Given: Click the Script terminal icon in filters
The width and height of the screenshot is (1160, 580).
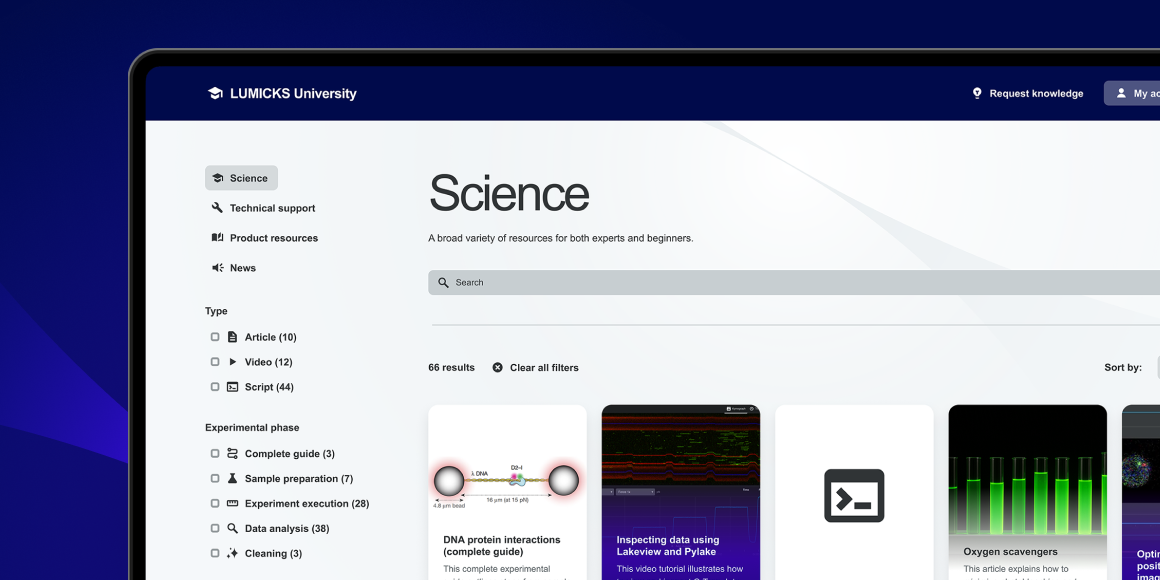Looking at the screenshot, I should pyautogui.click(x=232, y=387).
